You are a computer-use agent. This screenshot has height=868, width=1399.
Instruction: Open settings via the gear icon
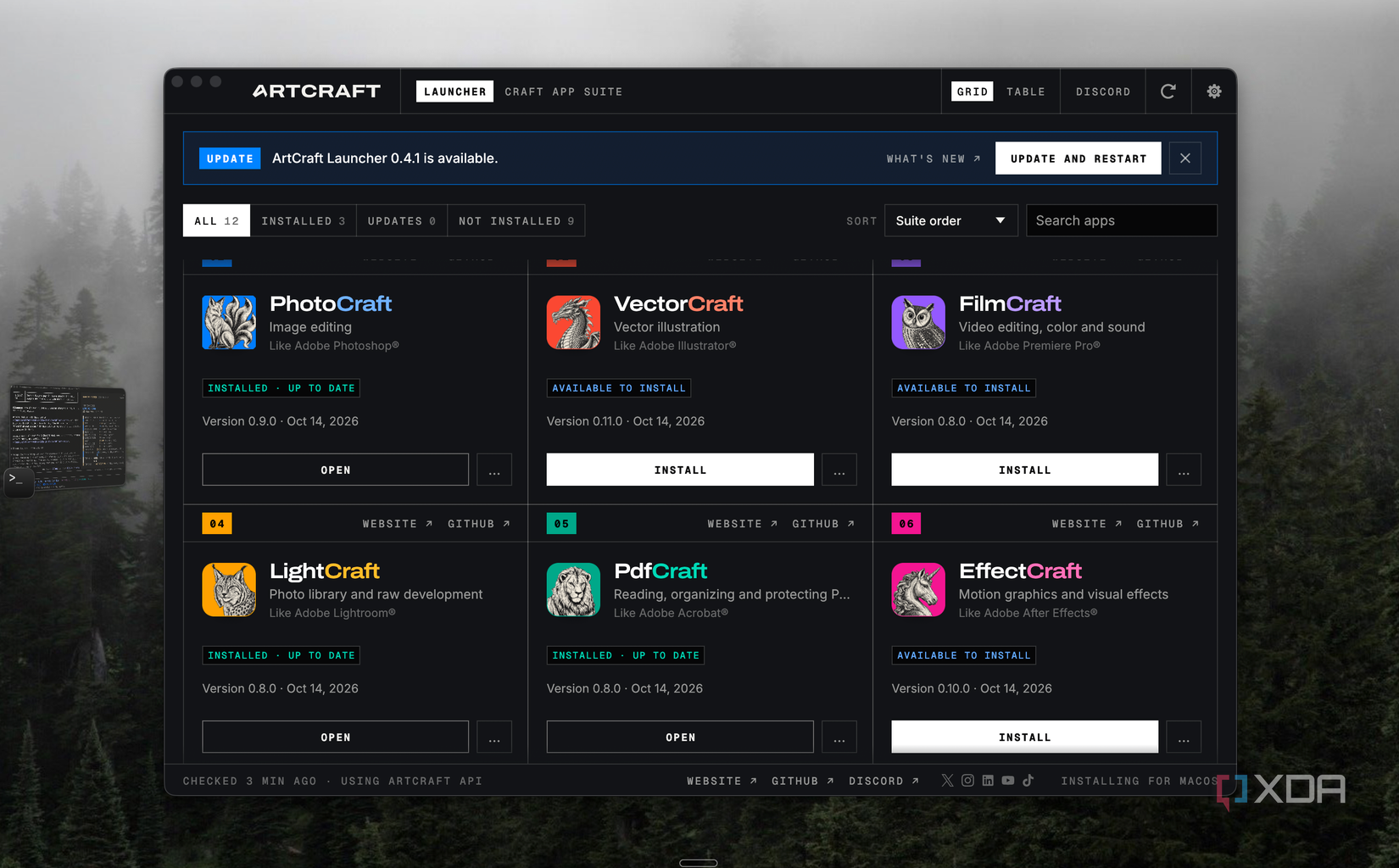click(1214, 92)
